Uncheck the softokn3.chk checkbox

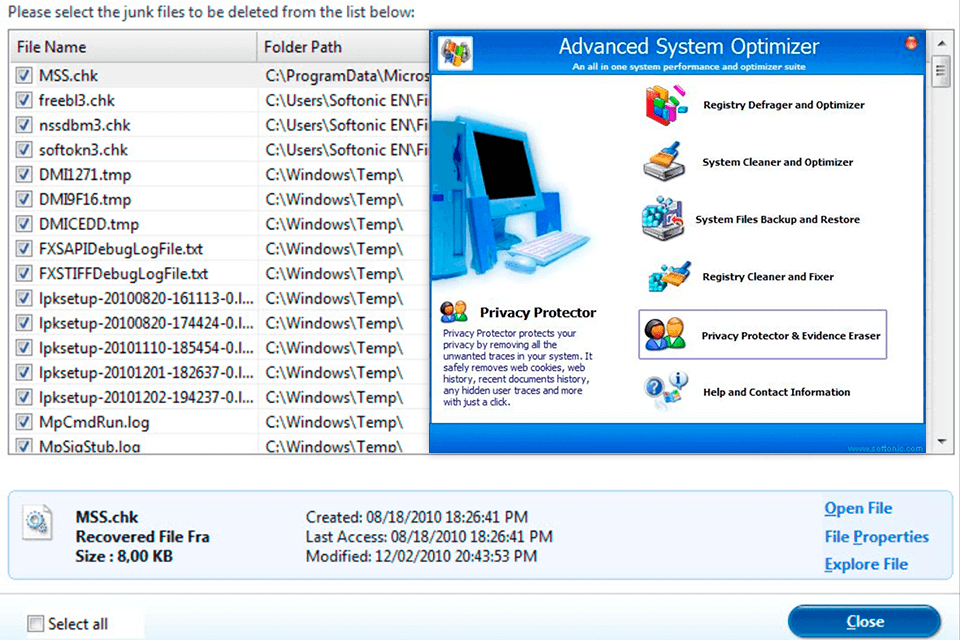pyautogui.click(x=24, y=149)
